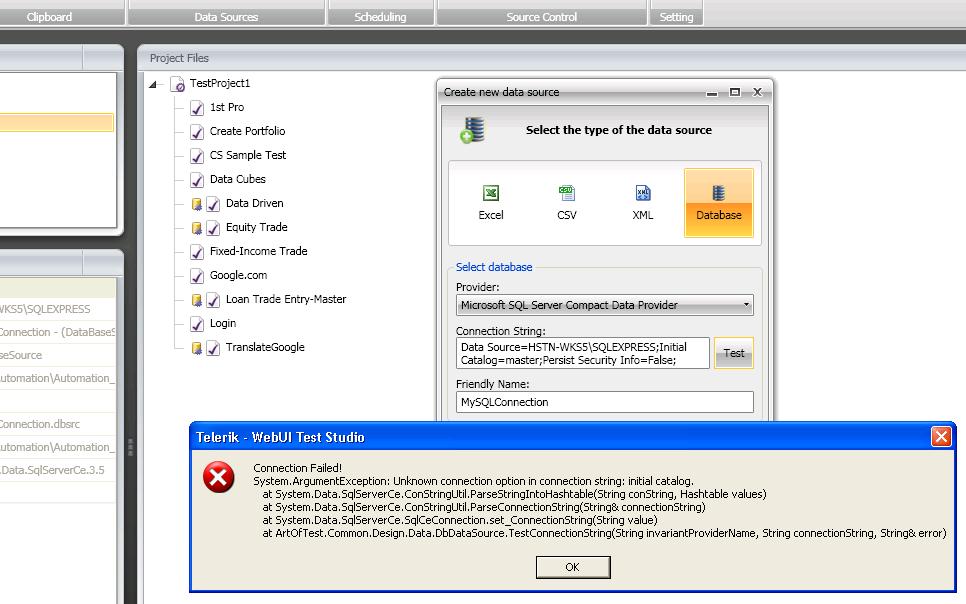
Task: Test the connection string
Action: click(734, 353)
